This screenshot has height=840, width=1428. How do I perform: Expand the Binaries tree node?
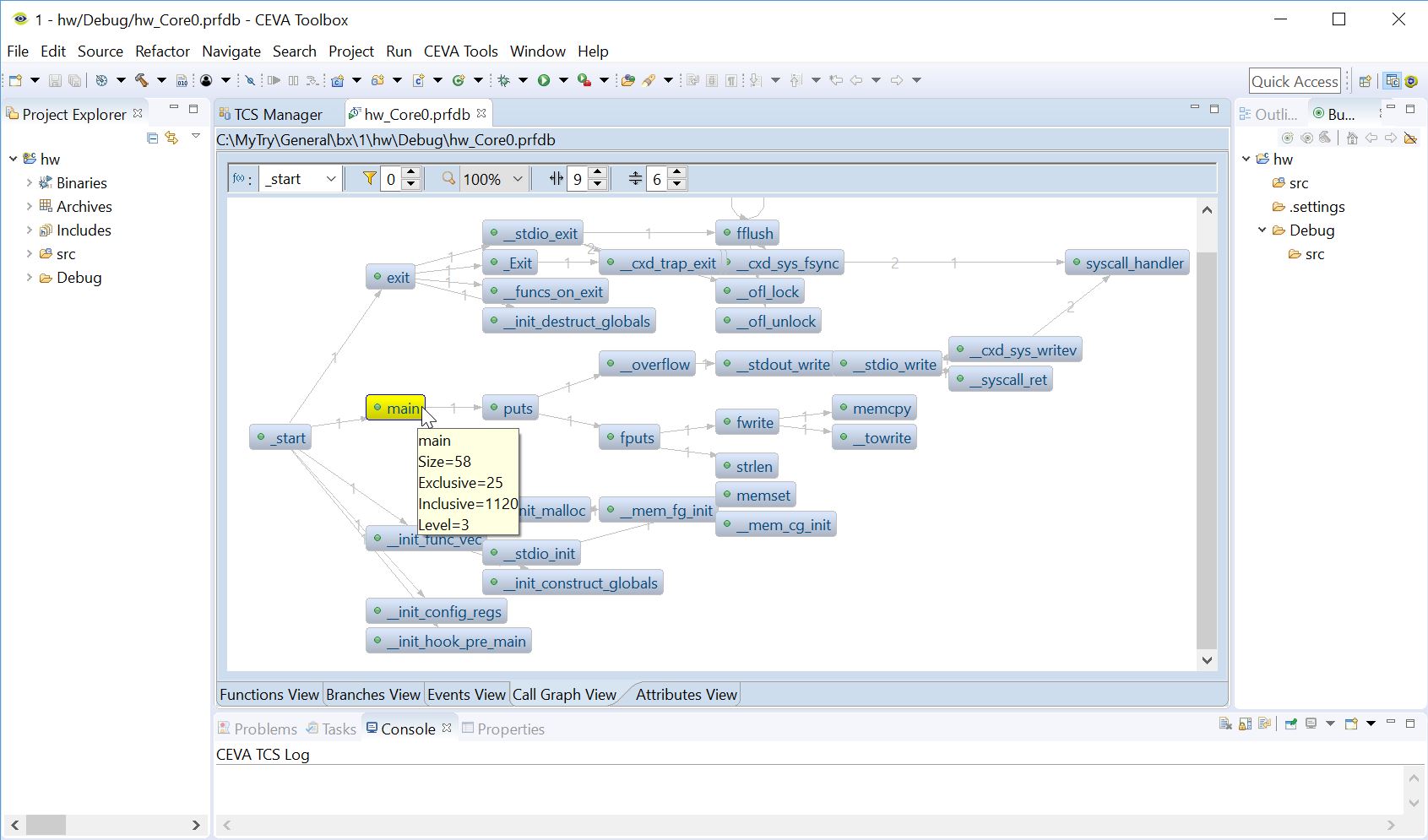coord(30,182)
